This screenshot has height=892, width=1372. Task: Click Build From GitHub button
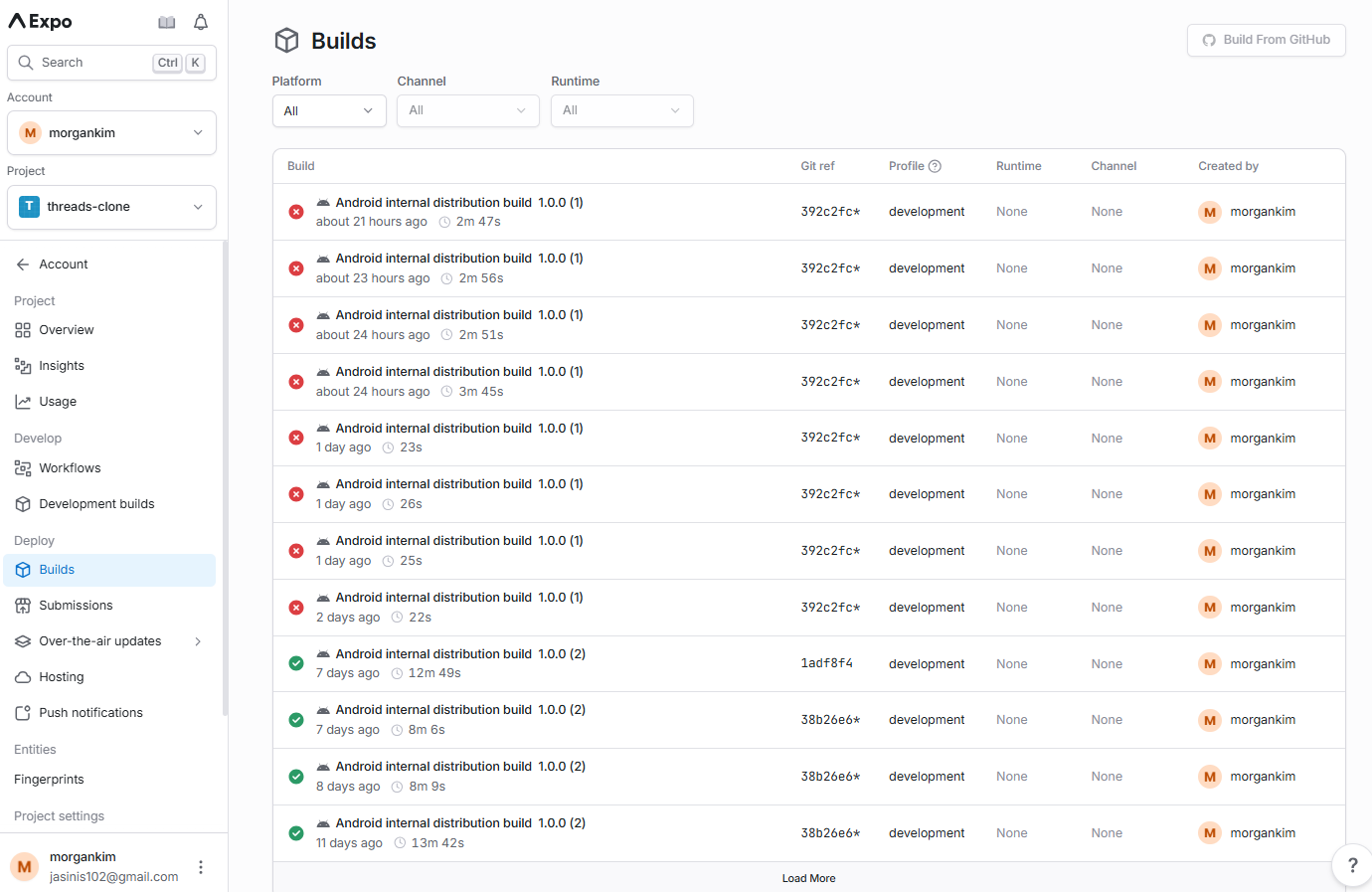click(x=1267, y=40)
